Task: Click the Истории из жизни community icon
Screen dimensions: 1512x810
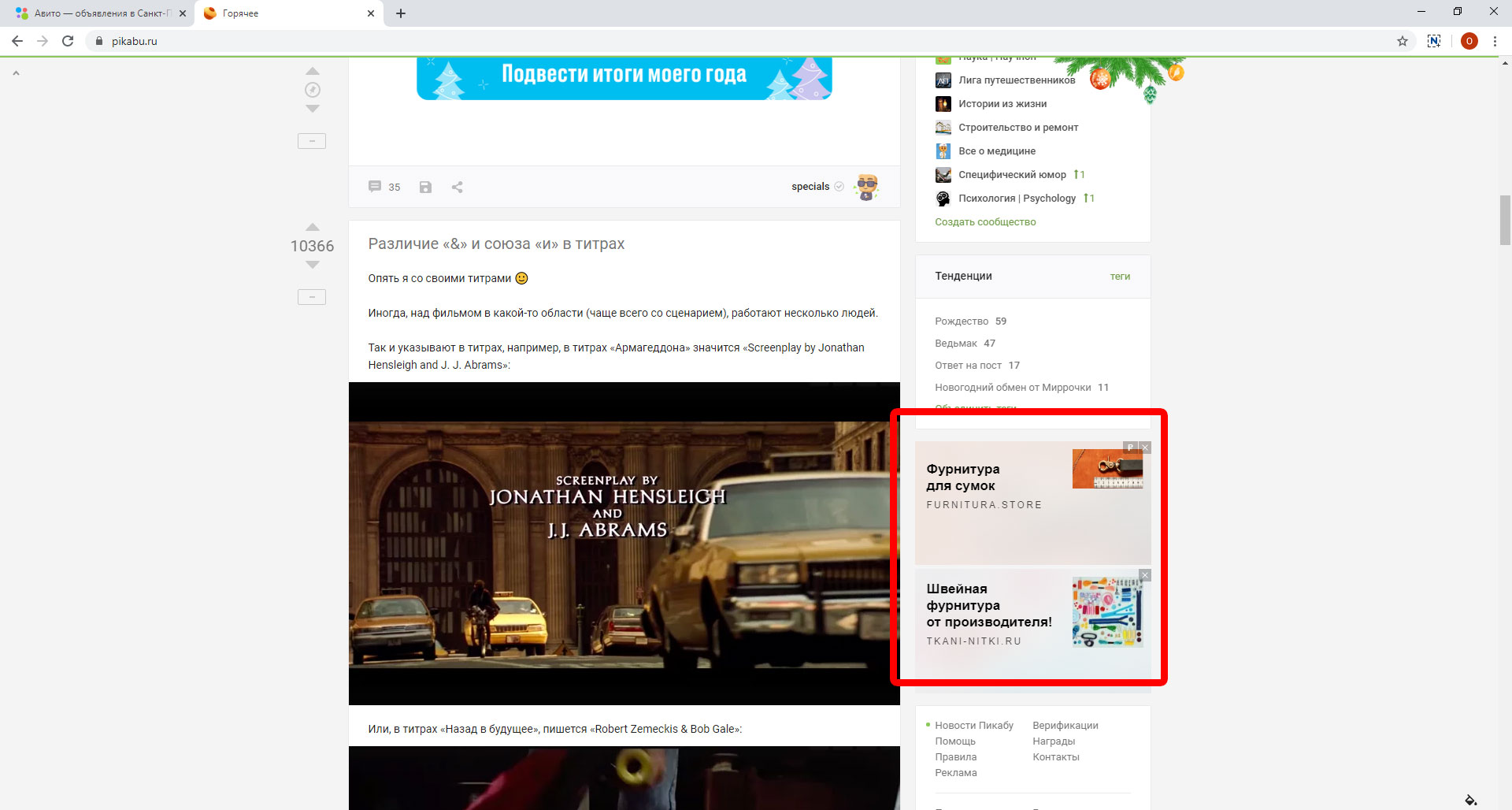Action: click(943, 104)
